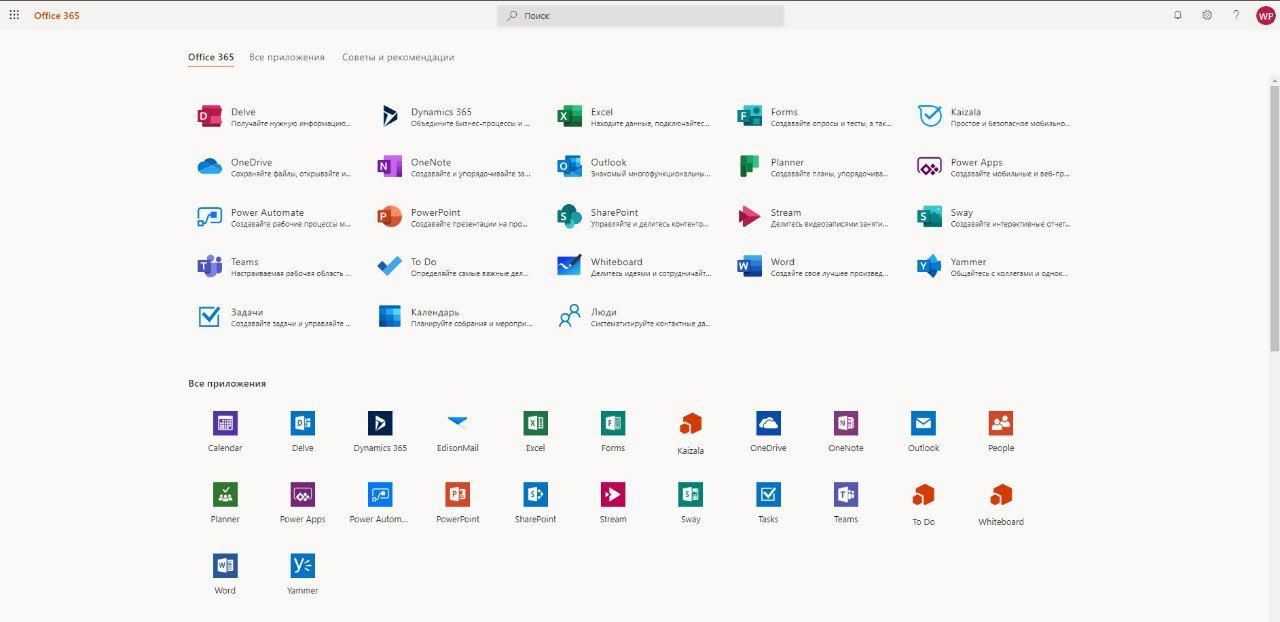The image size is (1280, 622).
Task: Open the Power Apps tile
Action: point(995,167)
